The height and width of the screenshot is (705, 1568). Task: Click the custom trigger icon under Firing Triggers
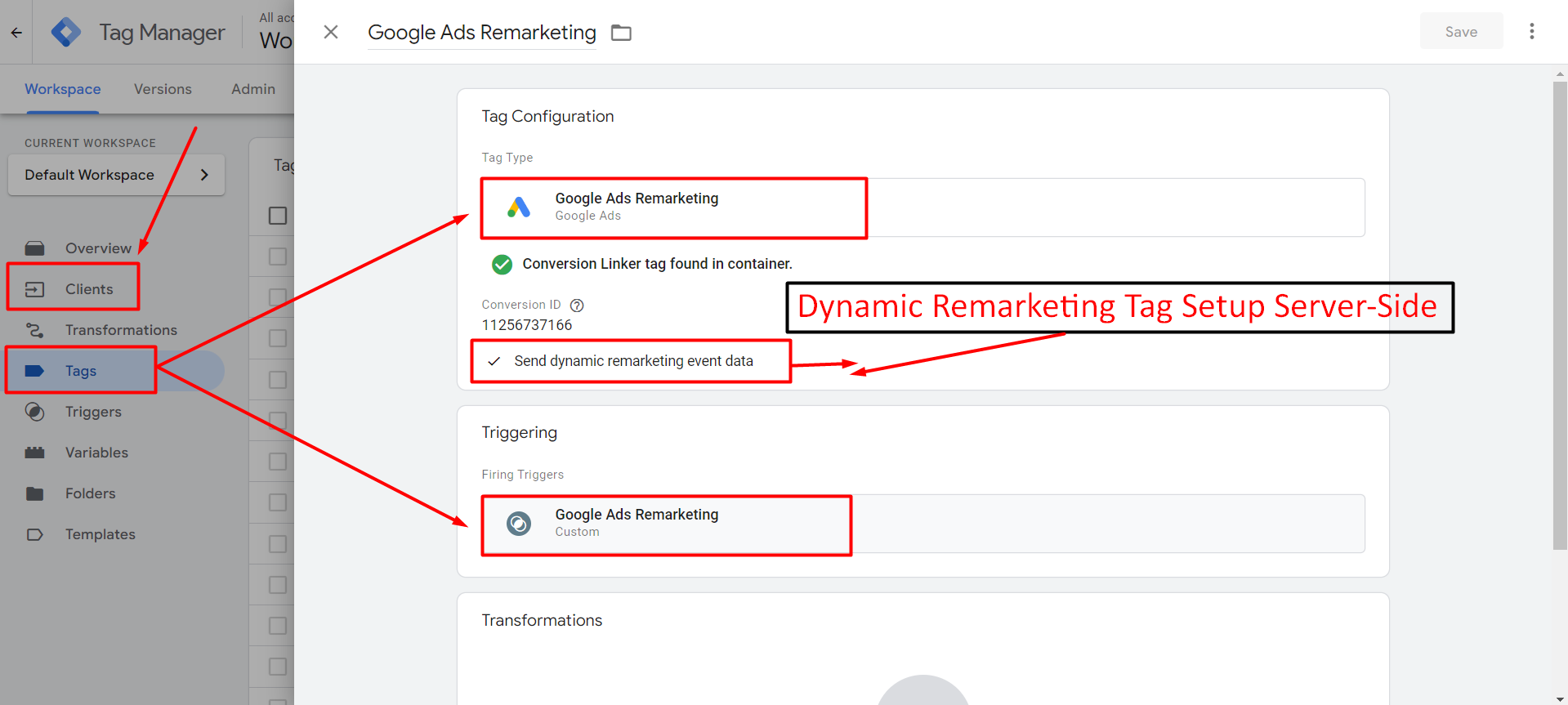pos(519,524)
